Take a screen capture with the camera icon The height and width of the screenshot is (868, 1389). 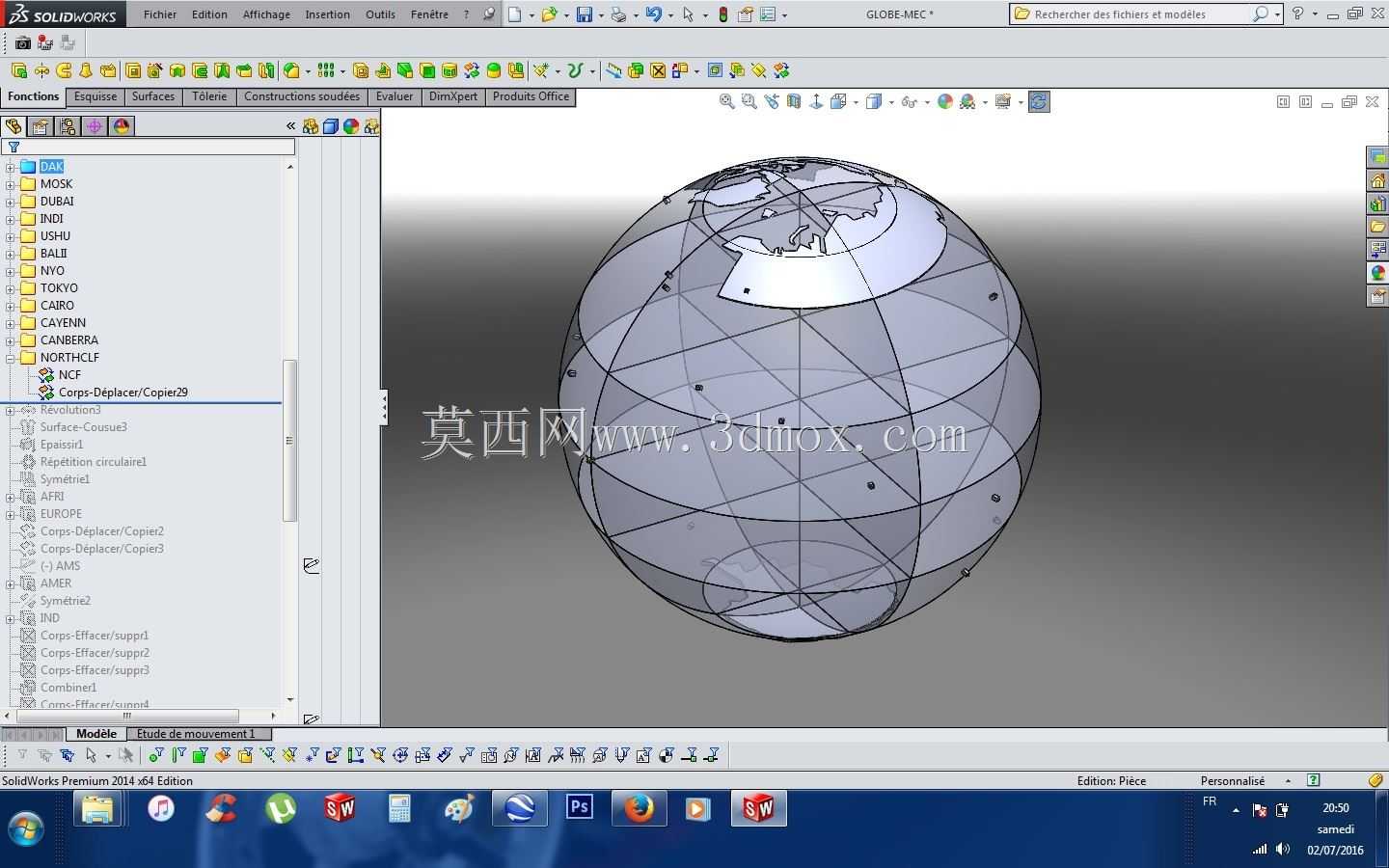pos(23,43)
